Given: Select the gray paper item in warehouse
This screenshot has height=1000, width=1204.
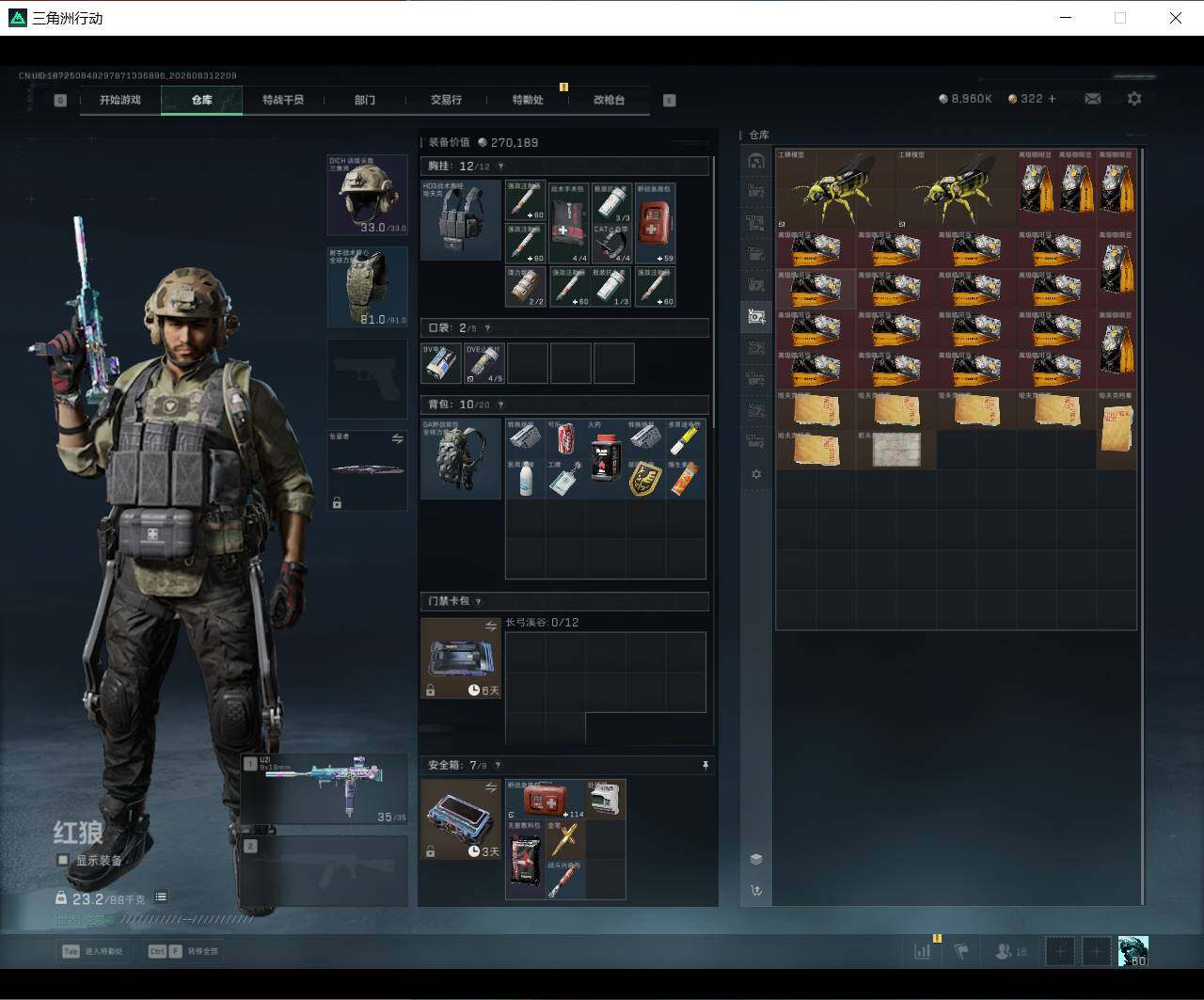Looking at the screenshot, I should [896, 450].
